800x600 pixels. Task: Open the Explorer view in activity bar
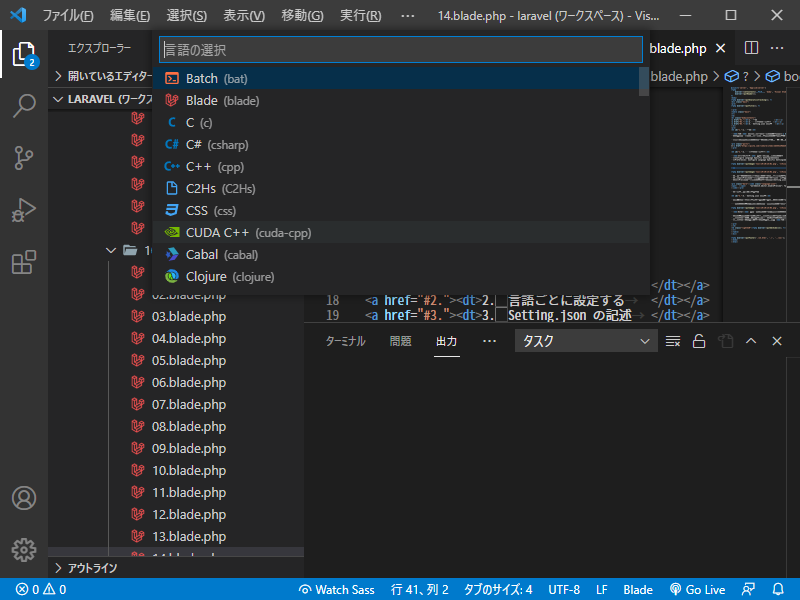(x=24, y=54)
